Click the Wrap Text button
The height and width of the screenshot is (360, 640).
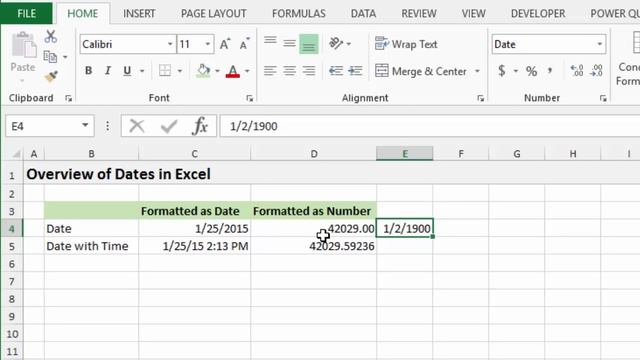click(406, 44)
